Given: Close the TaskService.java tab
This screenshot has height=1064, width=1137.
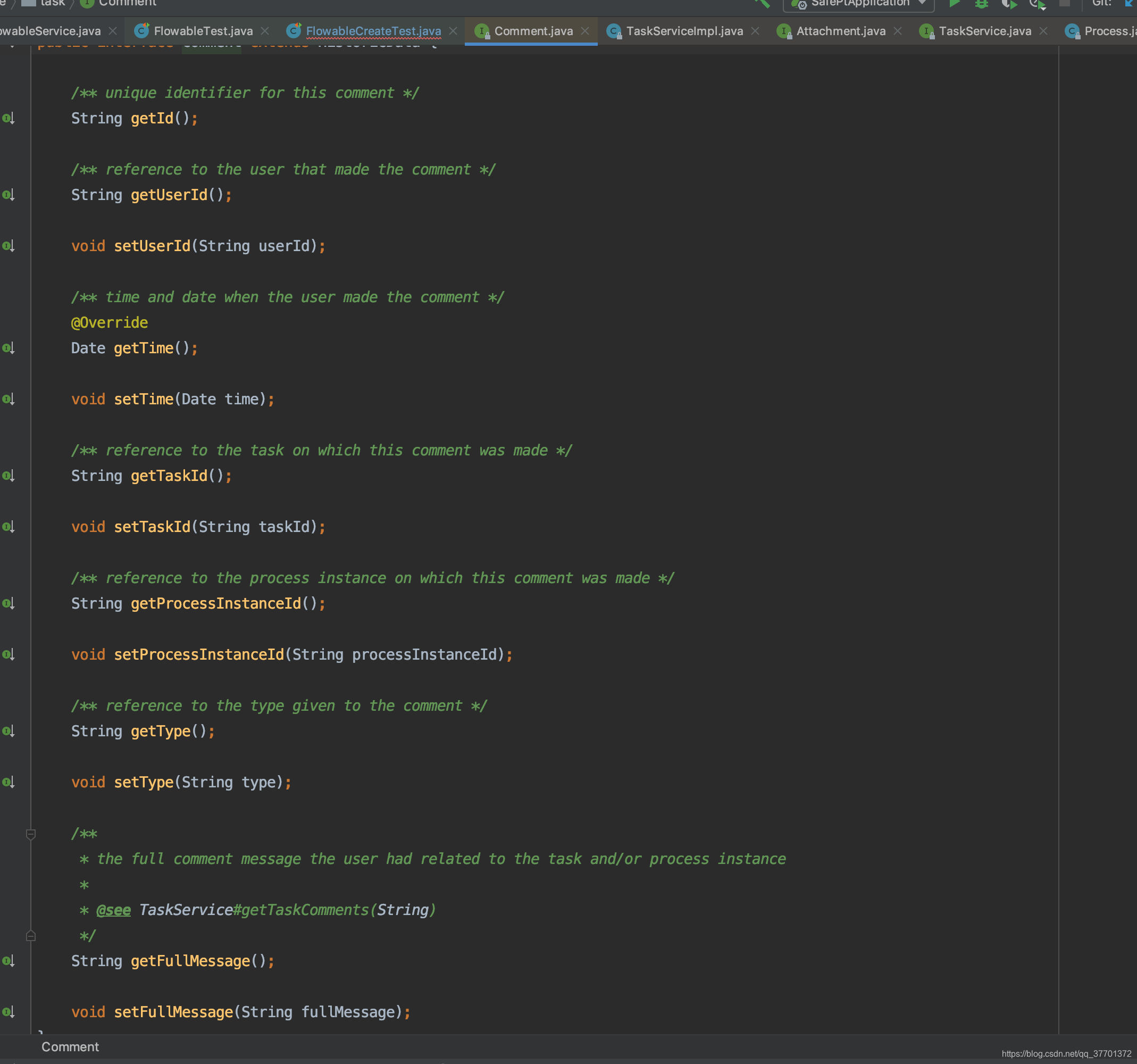Looking at the screenshot, I should (x=1043, y=31).
